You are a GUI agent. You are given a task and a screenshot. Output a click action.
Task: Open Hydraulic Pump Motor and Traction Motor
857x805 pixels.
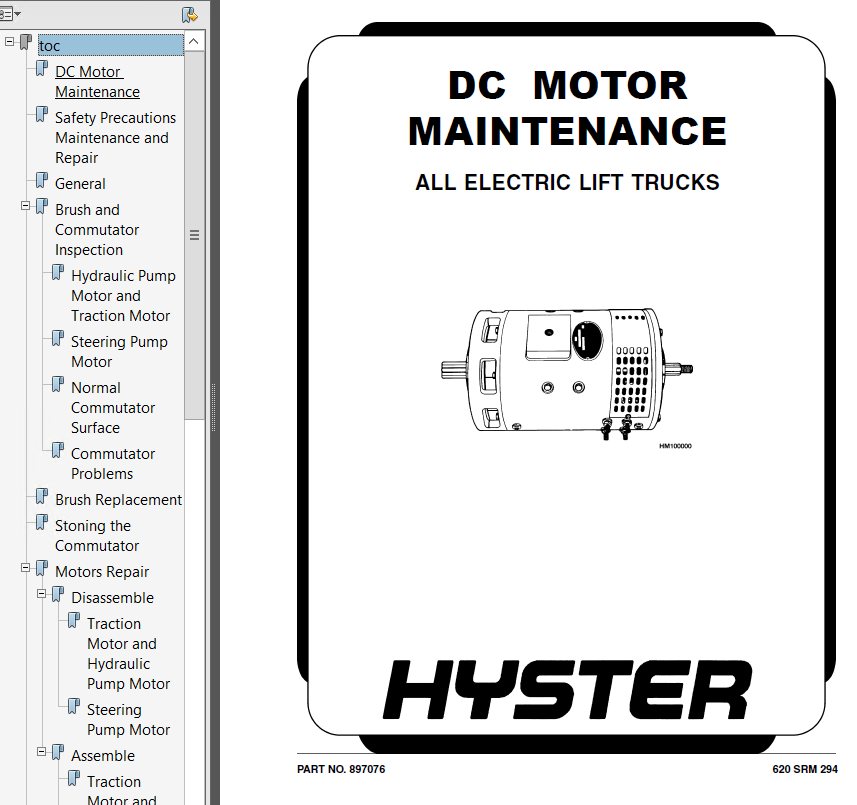click(123, 296)
